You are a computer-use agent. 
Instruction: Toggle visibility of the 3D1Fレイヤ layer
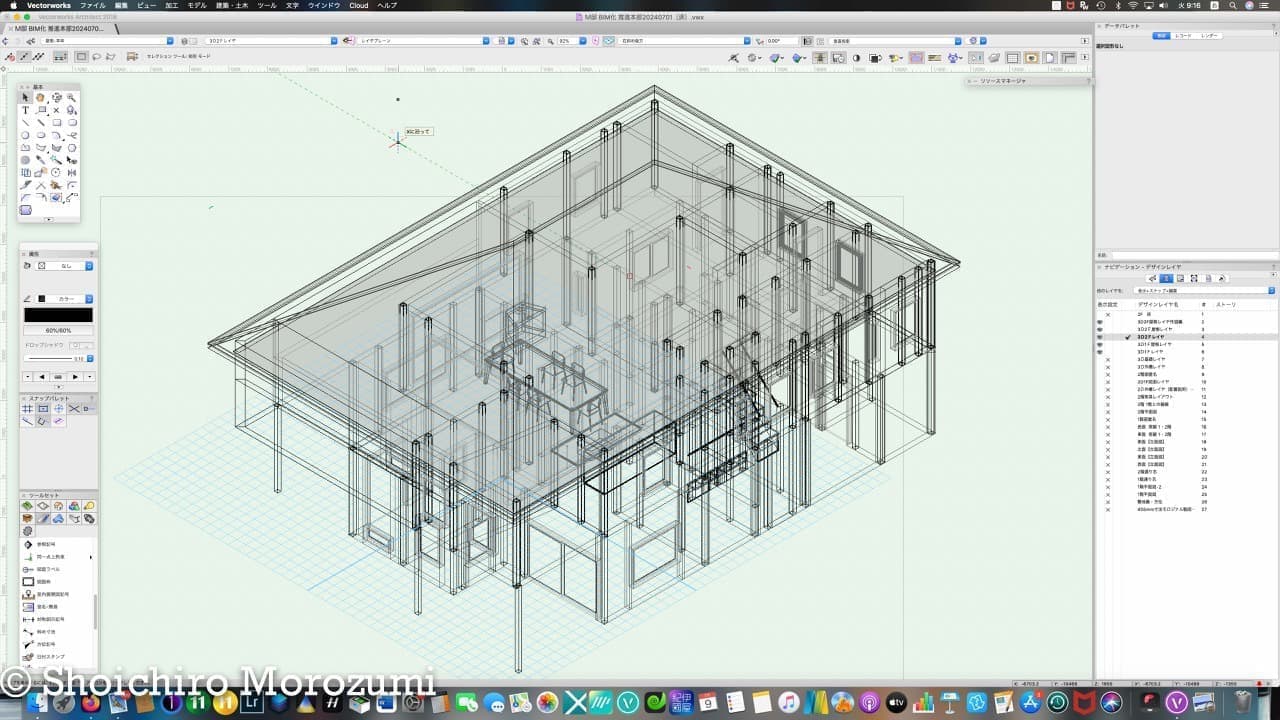[1100, 352]
